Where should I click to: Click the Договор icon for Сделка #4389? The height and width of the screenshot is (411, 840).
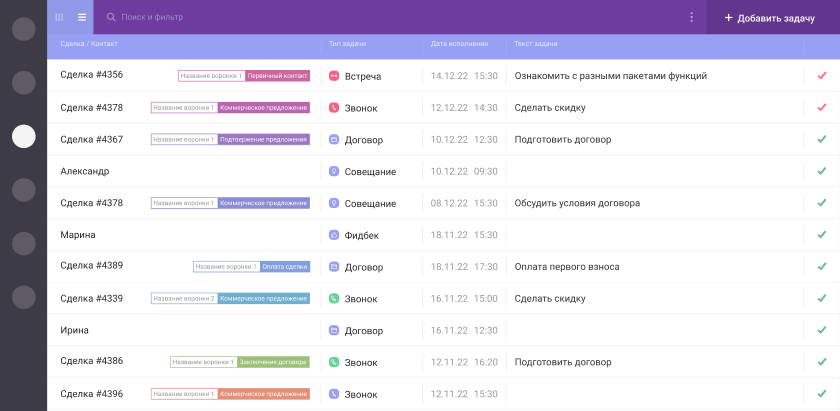pos(334,266)
